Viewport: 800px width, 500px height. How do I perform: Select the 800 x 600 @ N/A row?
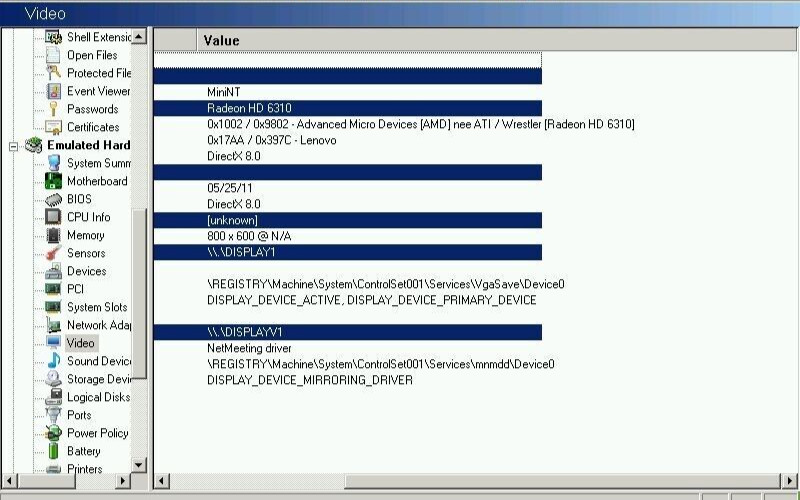point(347,236)
